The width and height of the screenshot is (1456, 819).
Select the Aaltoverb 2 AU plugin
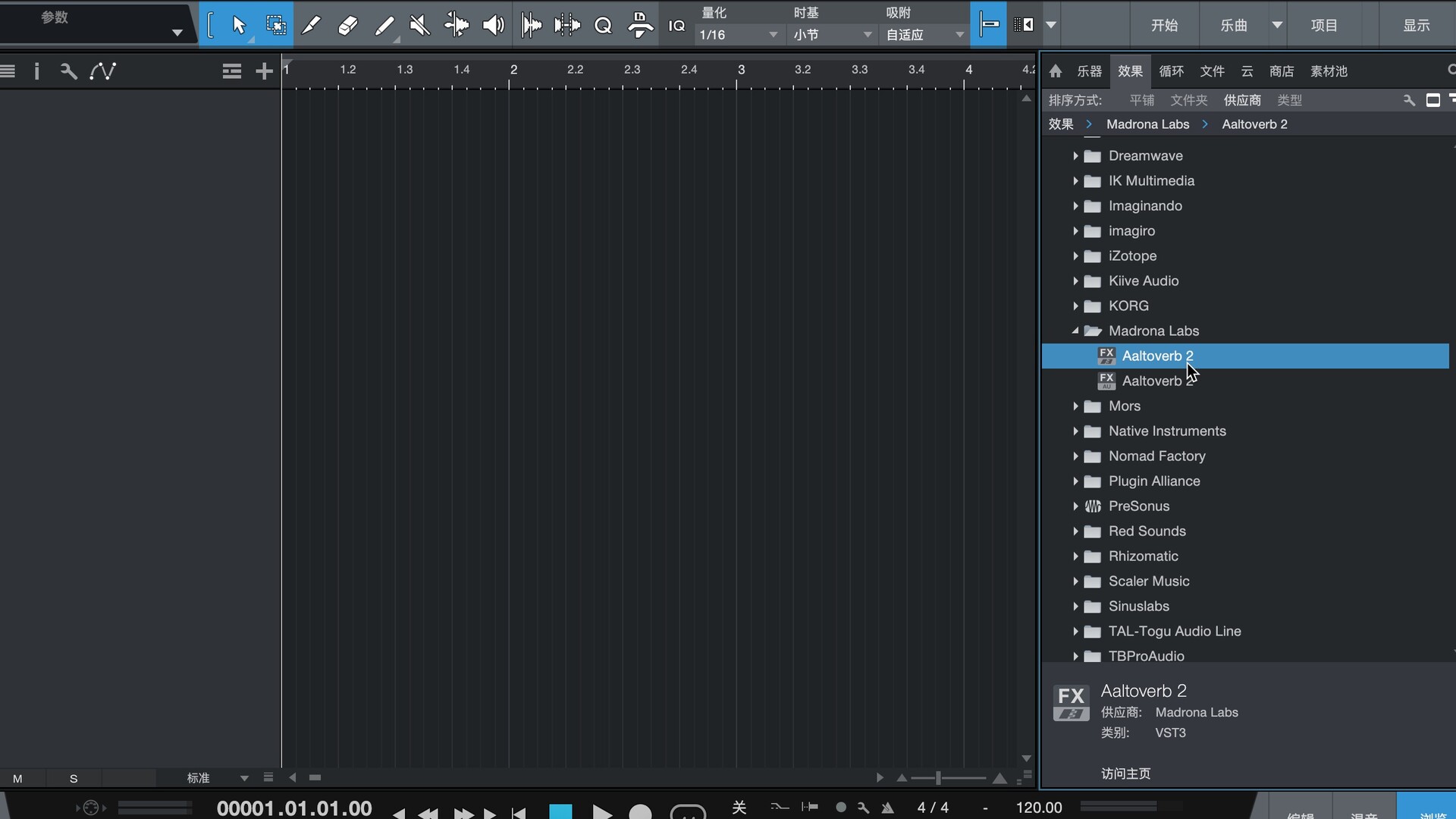1245,381
